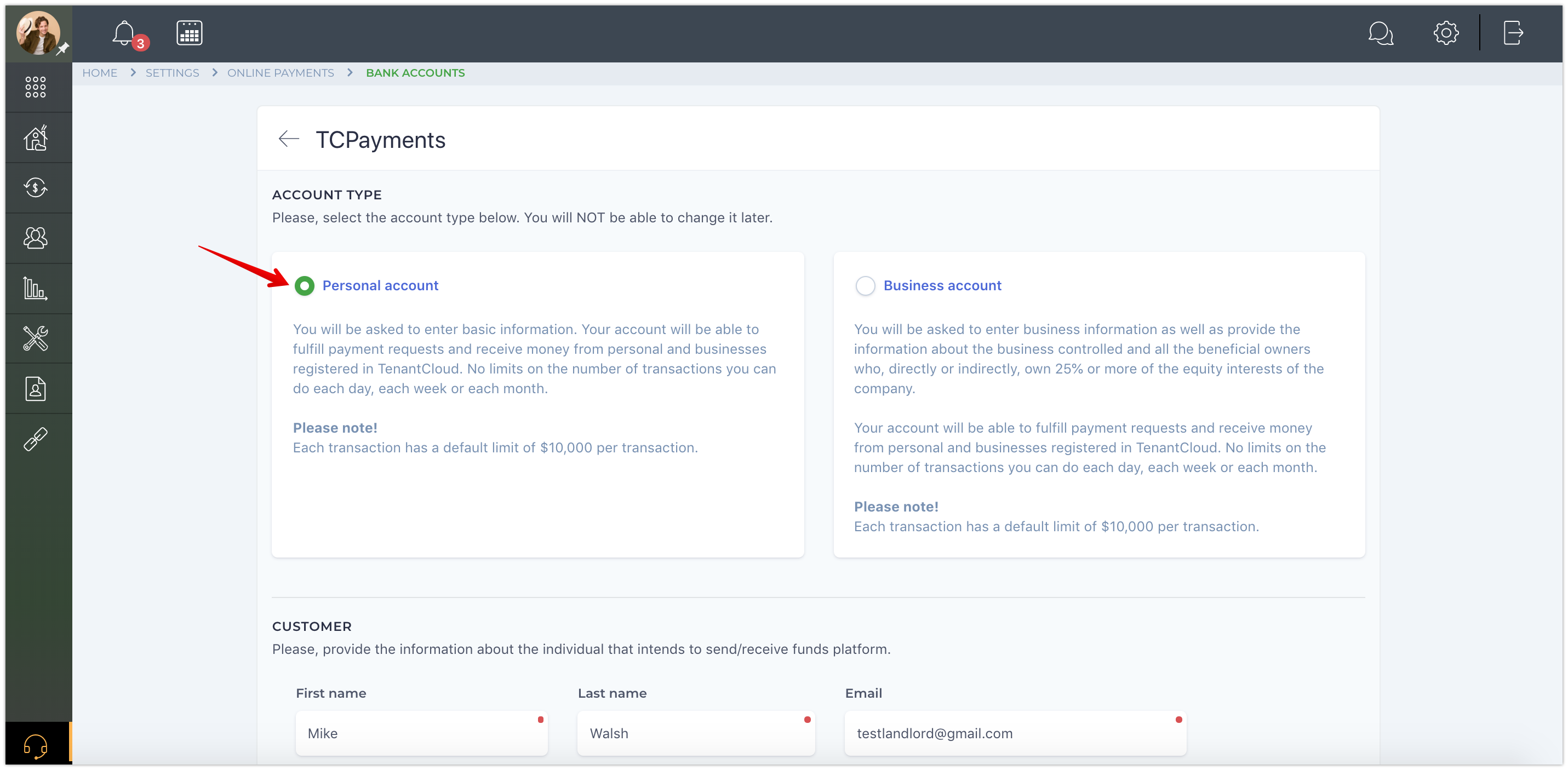1568x770 pixels.
Task: Open the properties house icon in sidebar
Action: (x=35, y=137)
